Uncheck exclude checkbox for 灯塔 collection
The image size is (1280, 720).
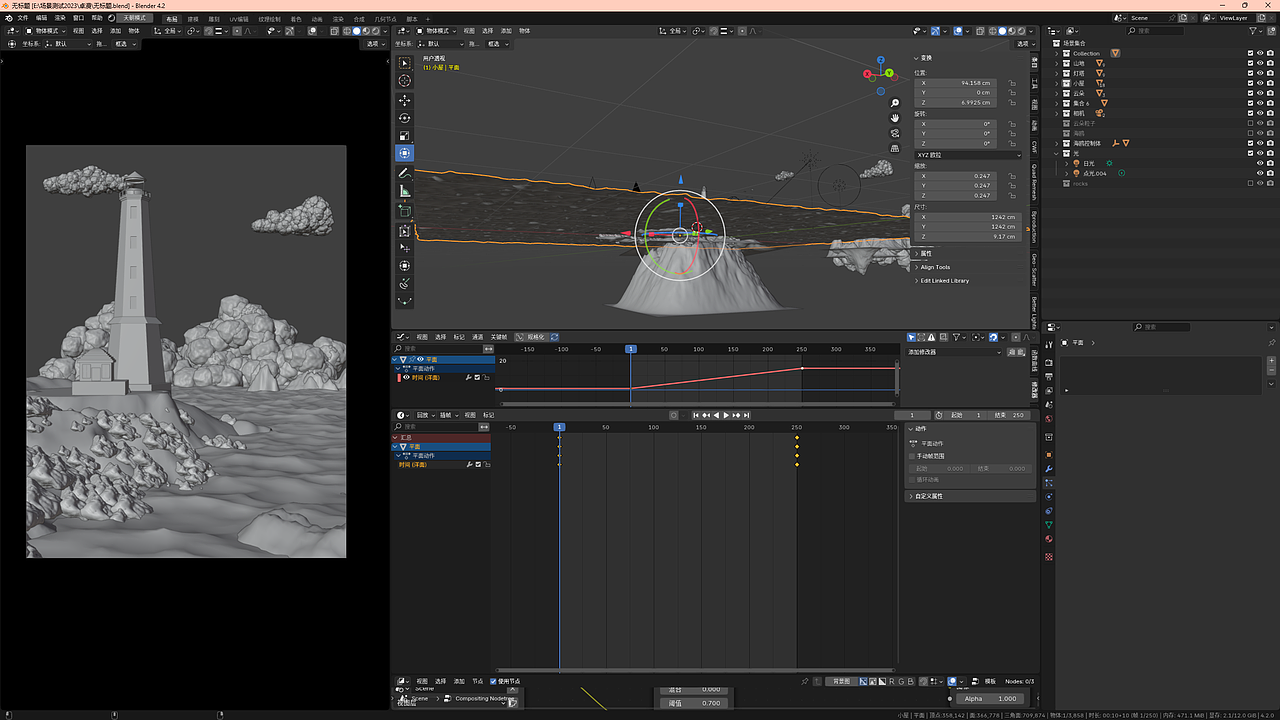coord(1250,73)
